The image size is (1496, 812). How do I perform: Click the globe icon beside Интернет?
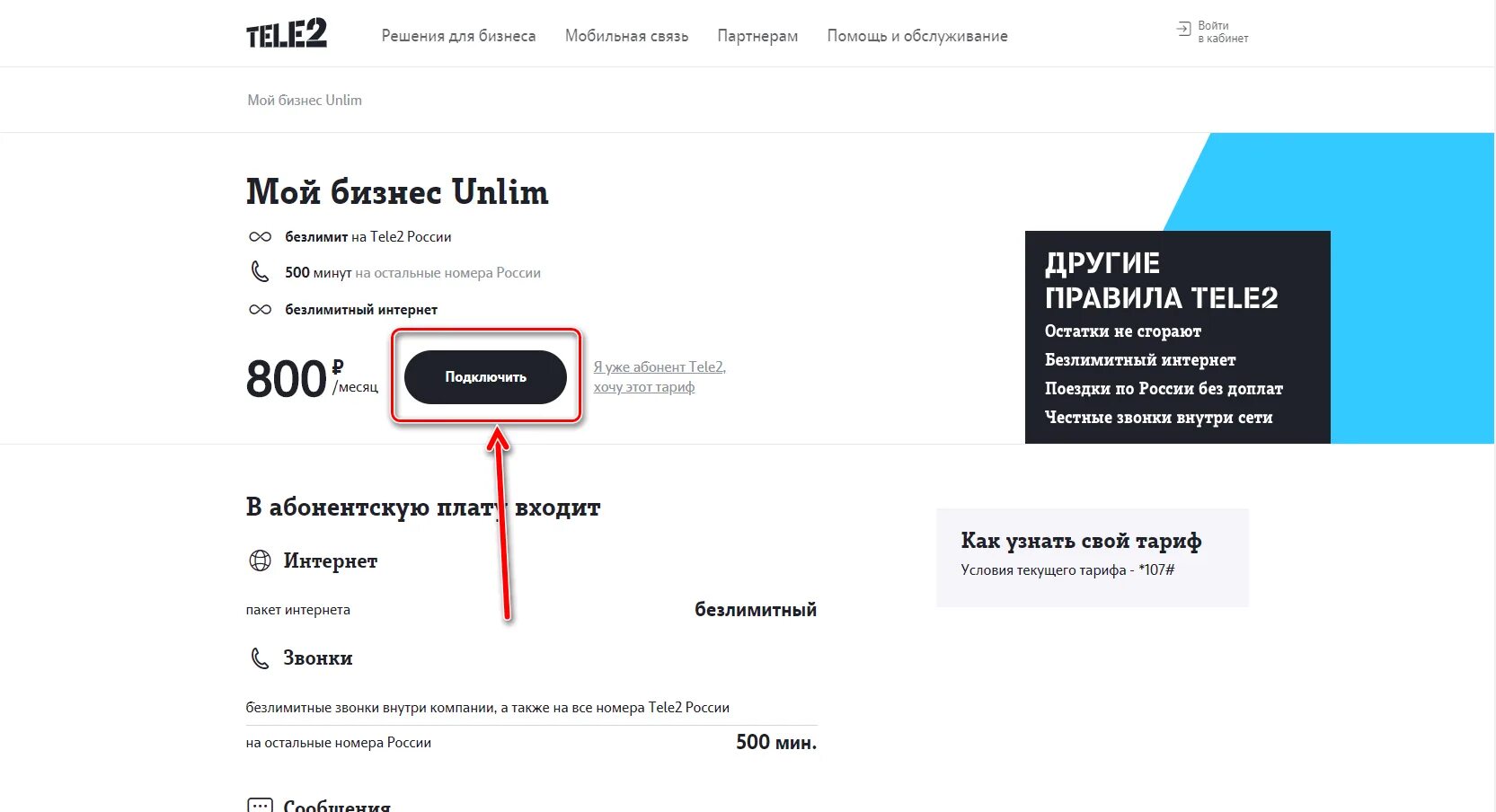pyautogui.click(x=260, y=560)
